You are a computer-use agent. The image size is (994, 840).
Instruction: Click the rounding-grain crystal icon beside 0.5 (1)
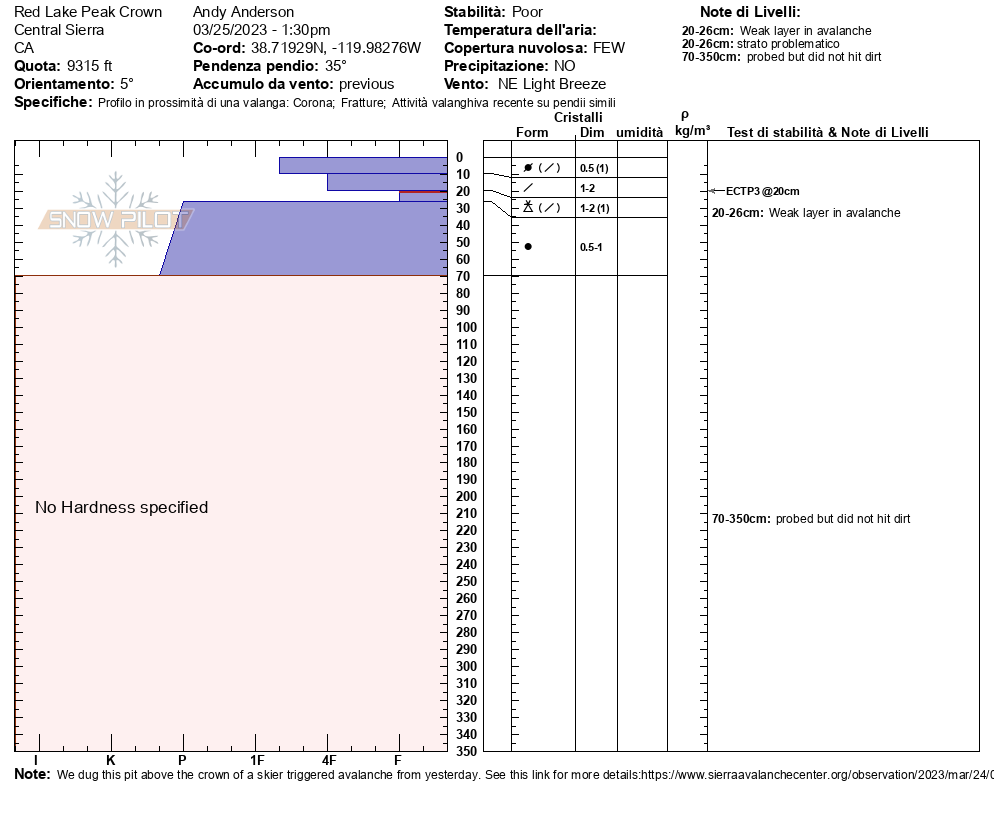click(x=528, y=168)
